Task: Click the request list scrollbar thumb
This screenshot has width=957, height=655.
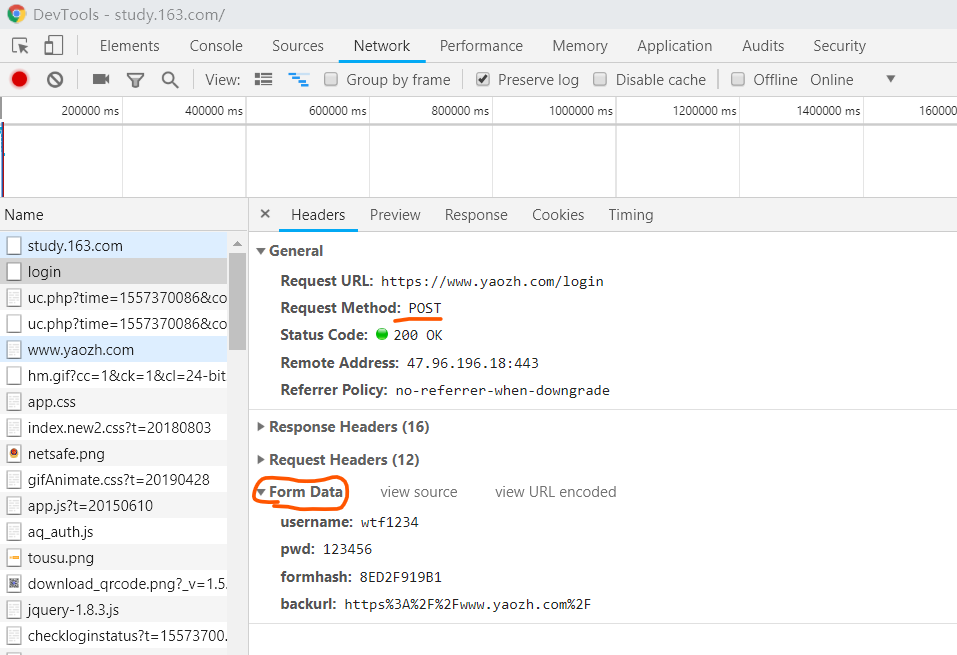Action: click(x=237, y=302)
